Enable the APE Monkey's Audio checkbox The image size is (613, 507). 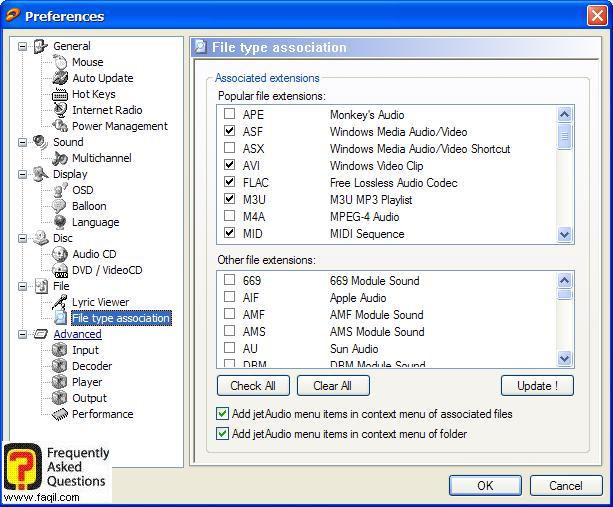(x=230, y=115)
